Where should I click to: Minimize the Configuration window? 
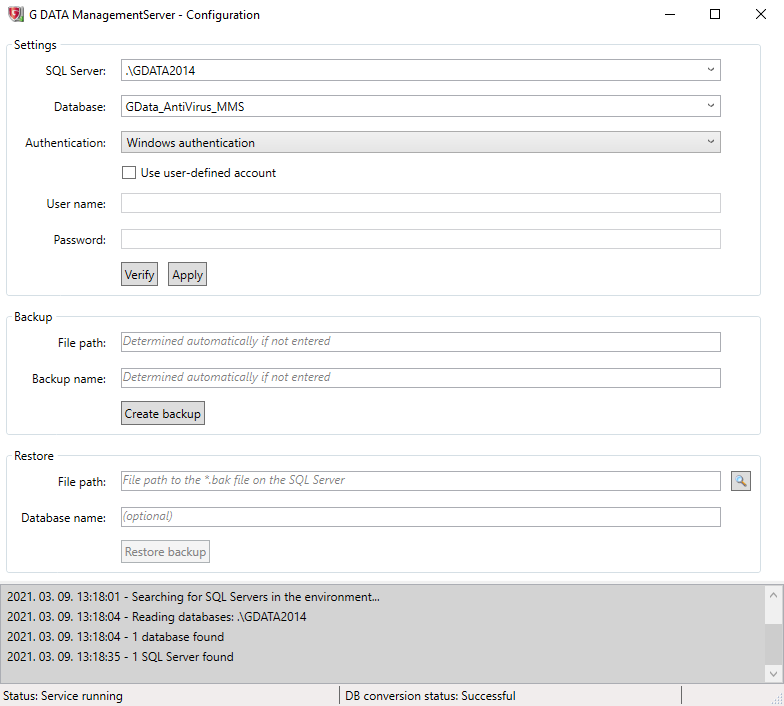pyautogui.click(x=670, y=14)
